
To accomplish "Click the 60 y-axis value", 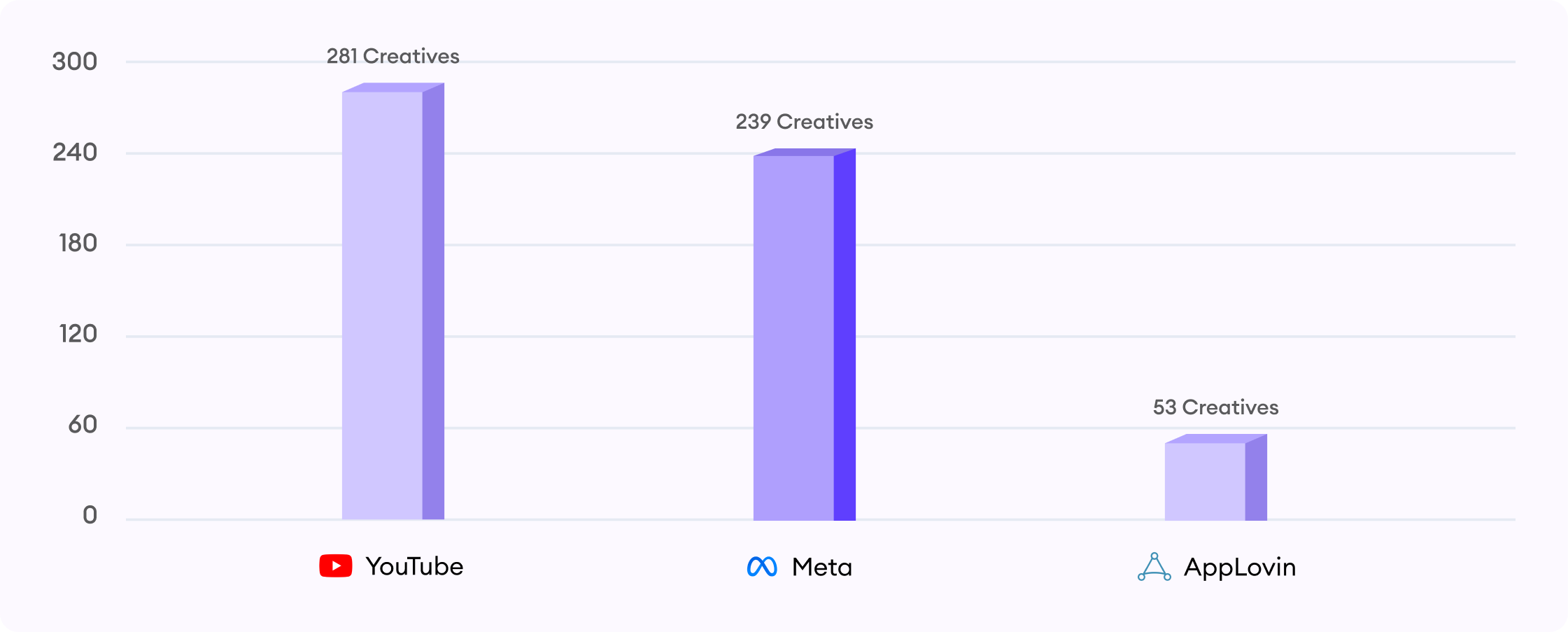I will pyautogui.click(x=83, y=425).
